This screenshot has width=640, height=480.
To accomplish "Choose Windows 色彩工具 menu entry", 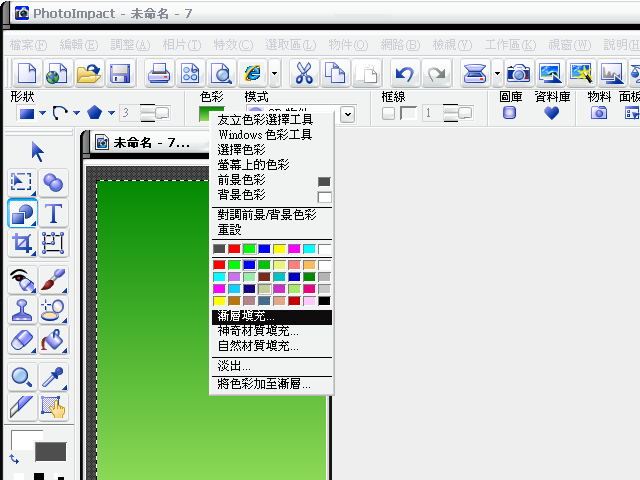I will point(272,134).
